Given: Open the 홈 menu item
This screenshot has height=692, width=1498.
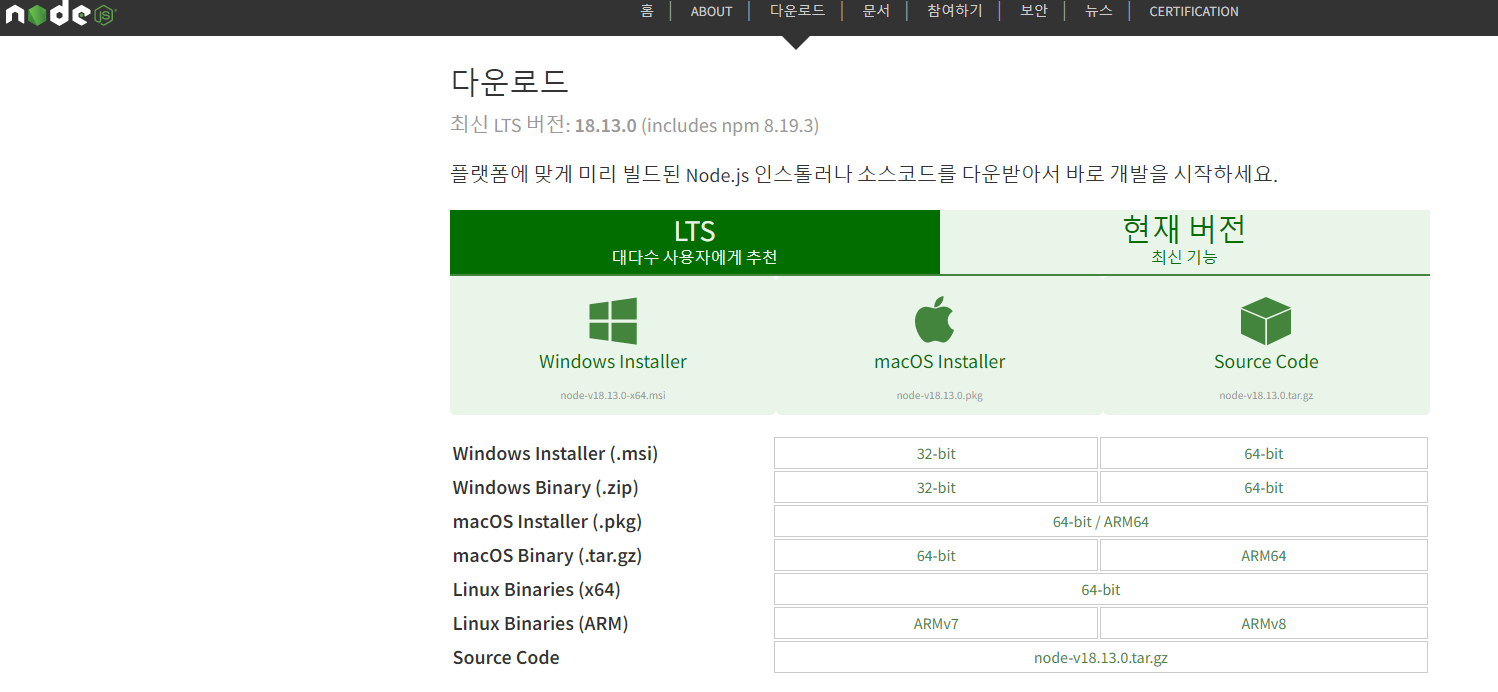Looking at the screenshot, I should 647,11.
